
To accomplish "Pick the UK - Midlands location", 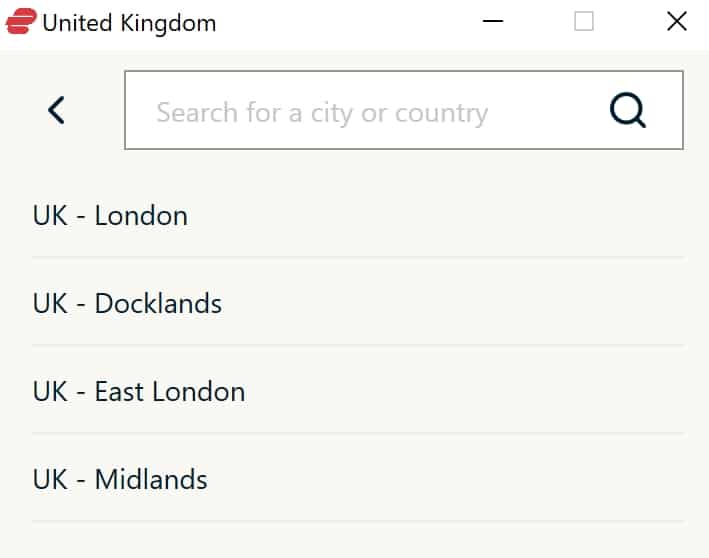I will click(x=358, y=479).
